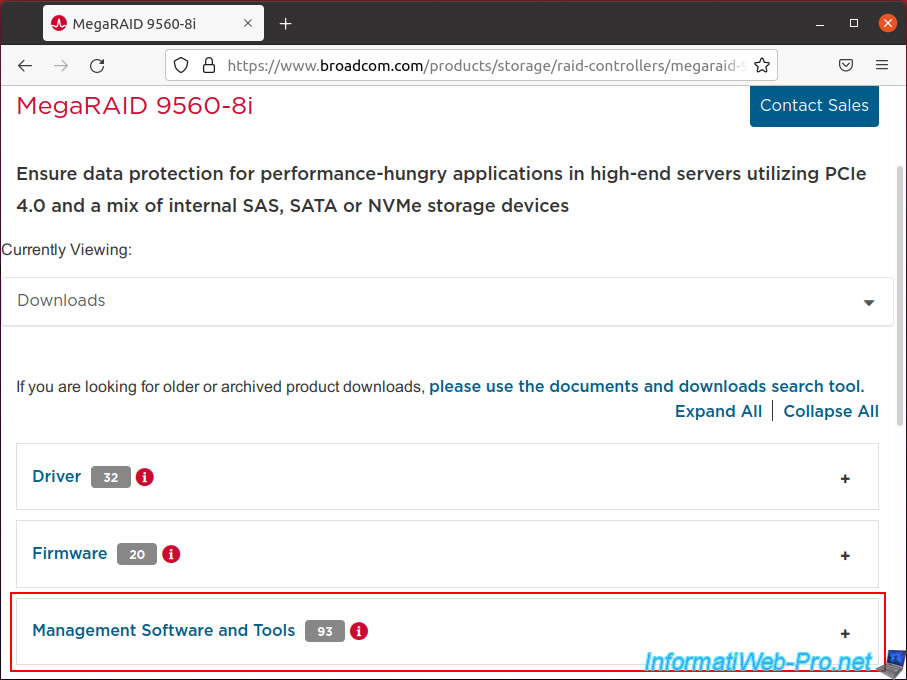Click the Broadcom favicon on the tab
907x680 pixels.
[x=58, y=24]
